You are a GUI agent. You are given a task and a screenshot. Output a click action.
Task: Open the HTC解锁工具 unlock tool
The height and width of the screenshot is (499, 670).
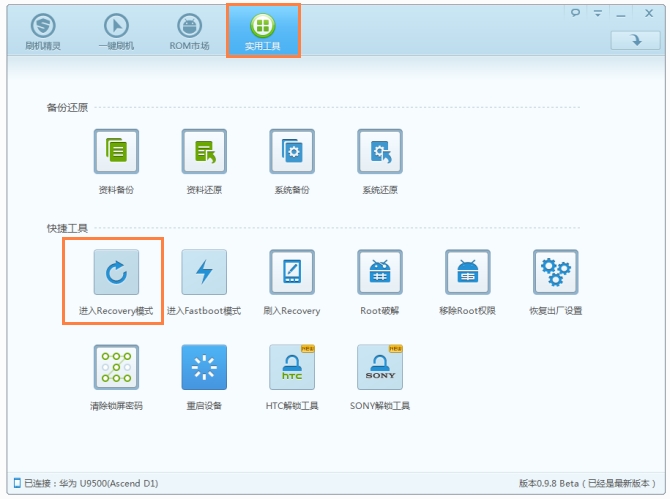tap(292, 367)
